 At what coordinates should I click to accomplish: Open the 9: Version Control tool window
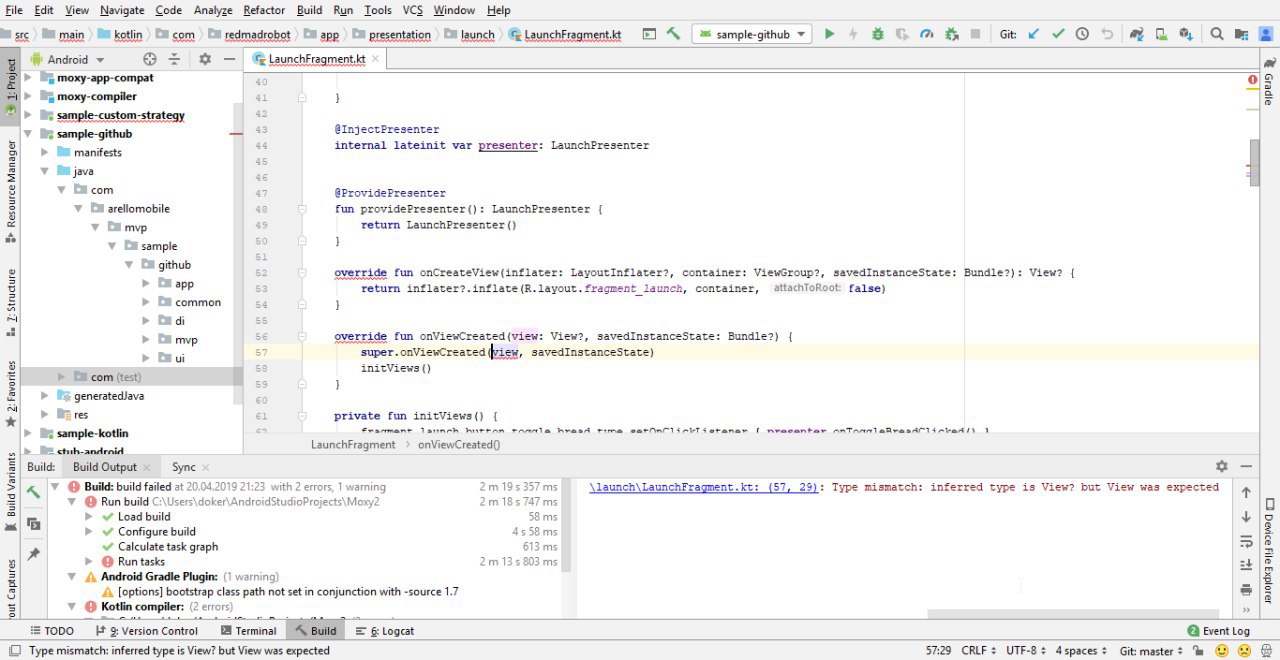click(146, 631)
